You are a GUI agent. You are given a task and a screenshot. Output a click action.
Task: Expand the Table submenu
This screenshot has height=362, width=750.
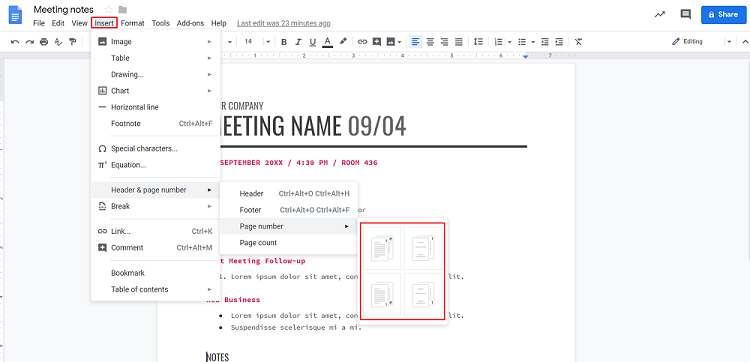(x=155, y=58)
